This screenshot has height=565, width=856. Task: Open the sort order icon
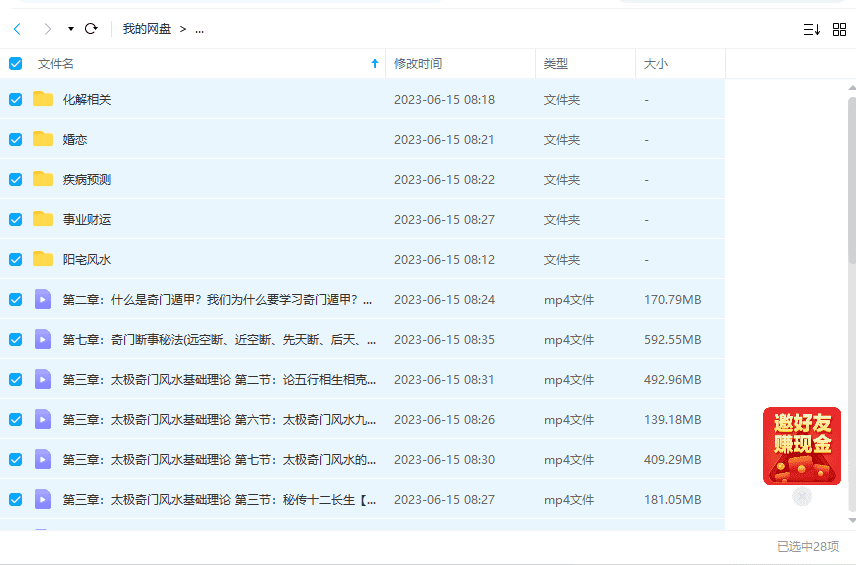pos(811,30)
